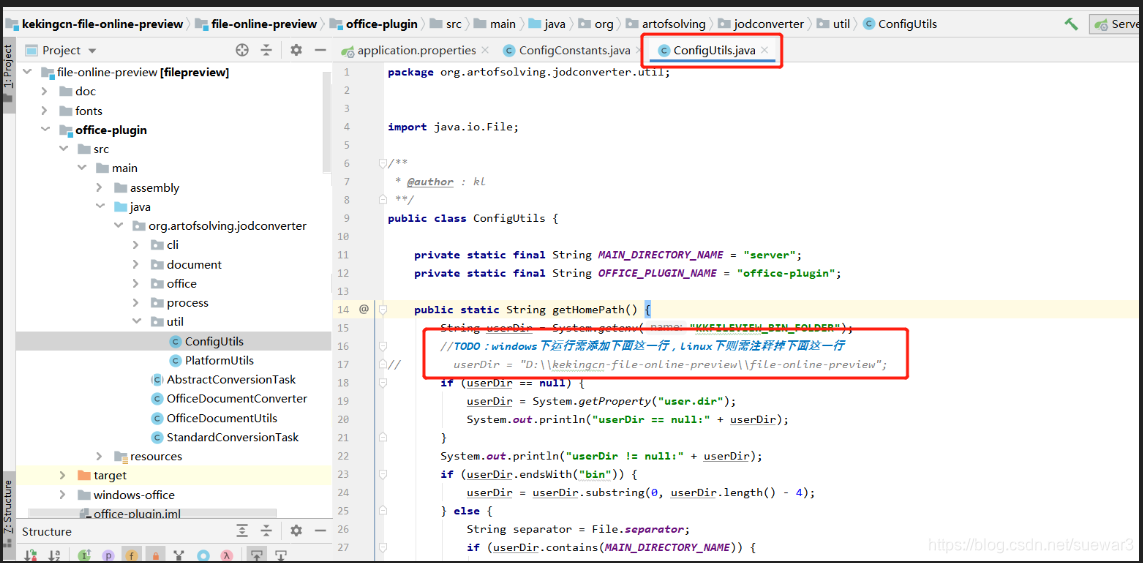Toggle Show Properties 'p' icon
The height and width of the screenshot is (563, 1143).
tap(109, 555)
